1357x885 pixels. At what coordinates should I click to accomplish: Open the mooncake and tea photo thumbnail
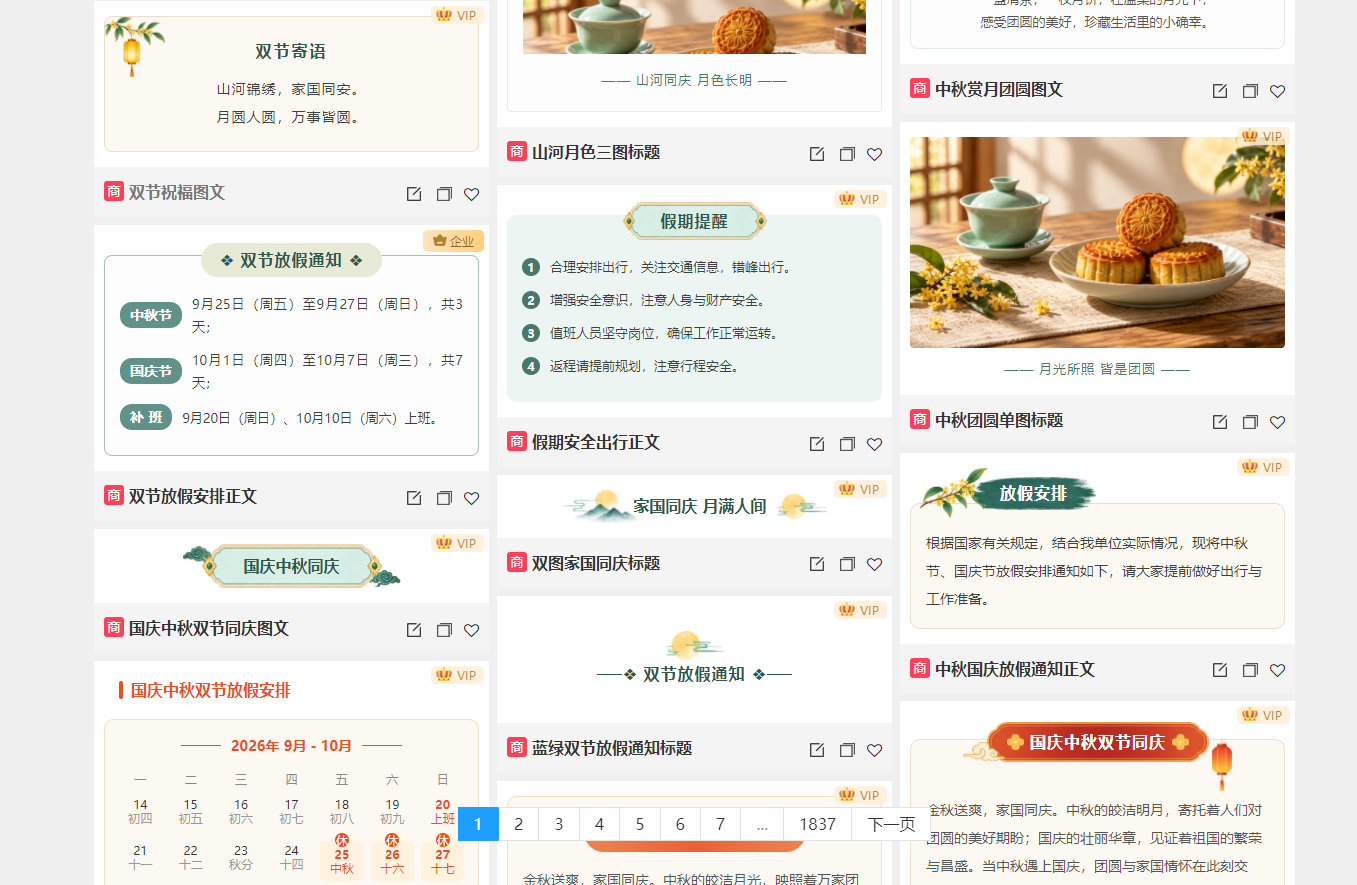click(x=1097, y=242)
